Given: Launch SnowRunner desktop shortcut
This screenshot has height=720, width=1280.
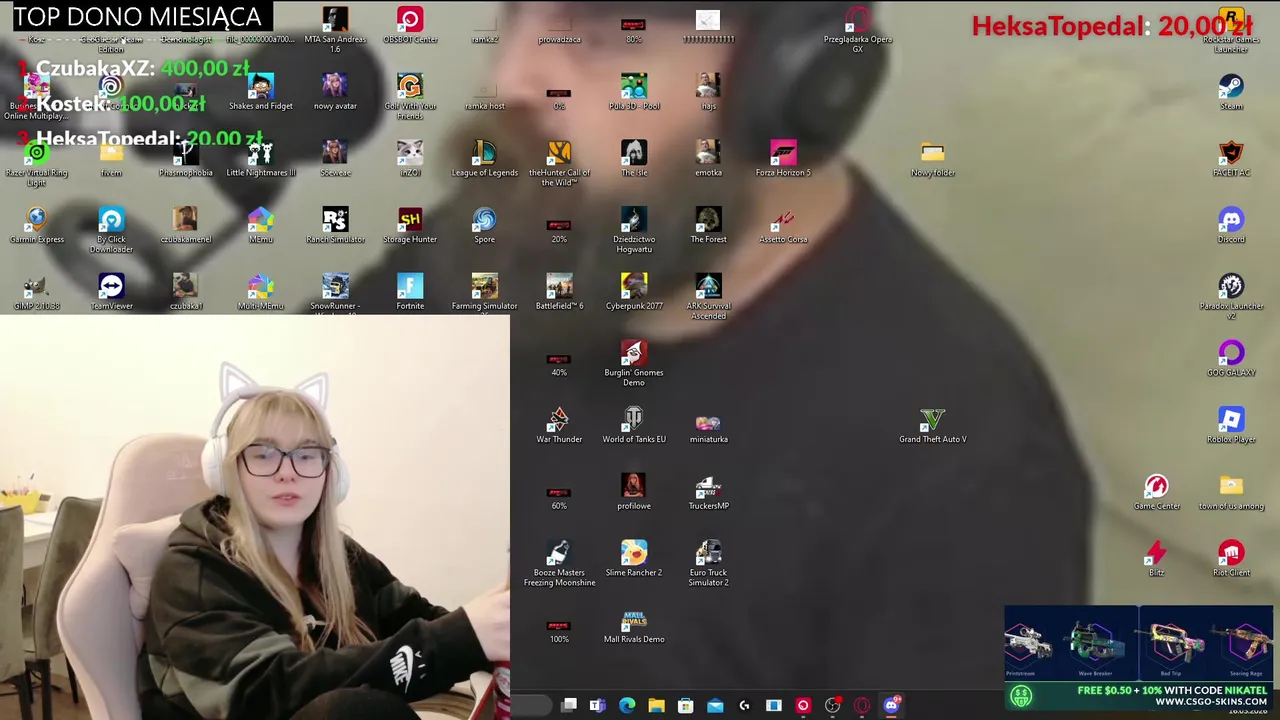Looking at the screenshot, I should tap(335, 293).
